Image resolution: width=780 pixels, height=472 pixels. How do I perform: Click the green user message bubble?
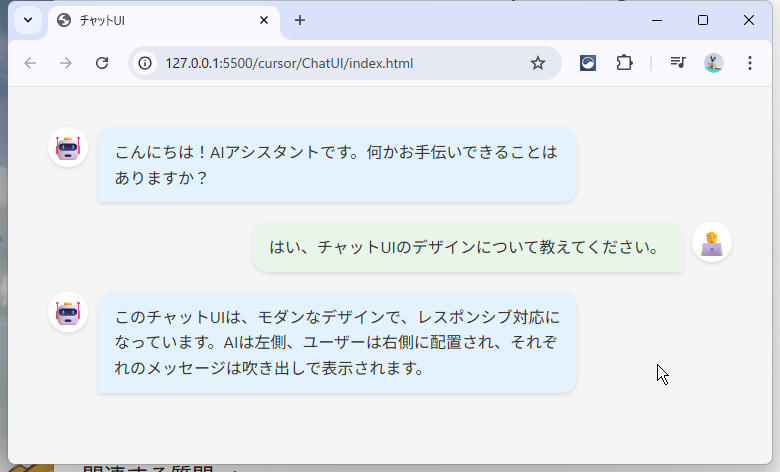click(x=467, y=247)
